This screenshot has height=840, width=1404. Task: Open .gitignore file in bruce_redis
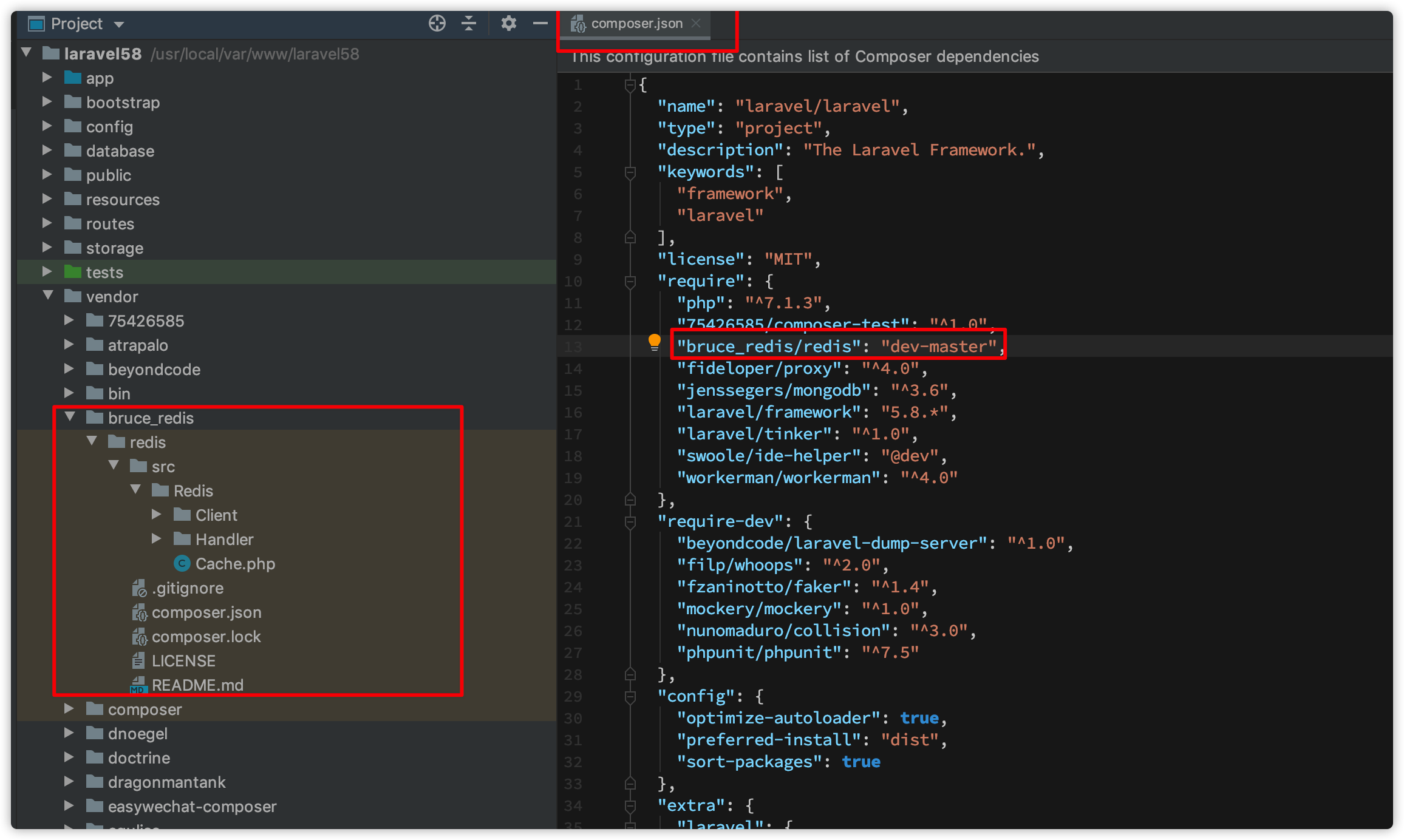coord(187,588)
